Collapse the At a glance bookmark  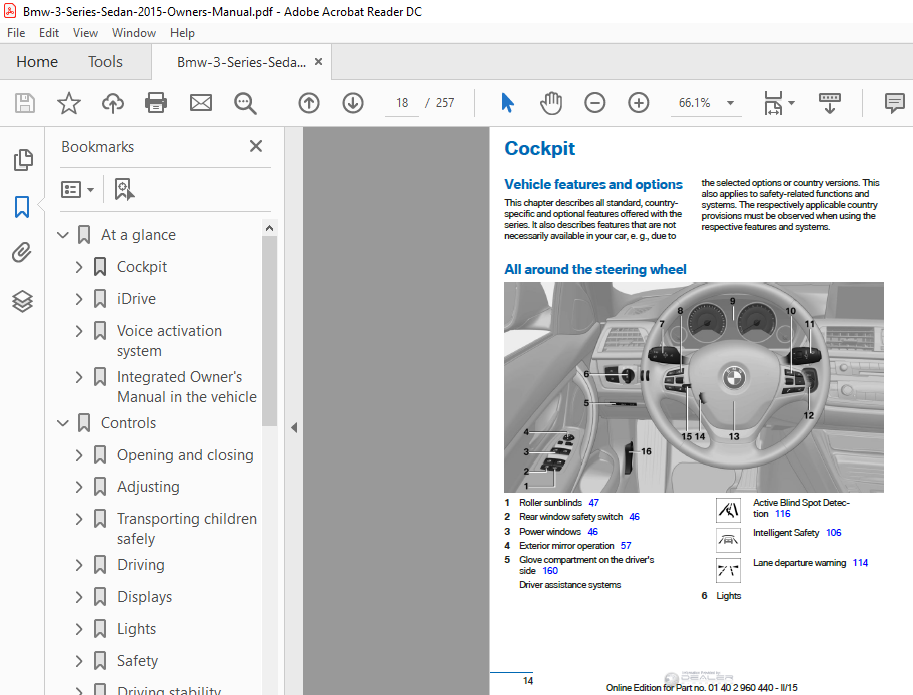[63, 235]
